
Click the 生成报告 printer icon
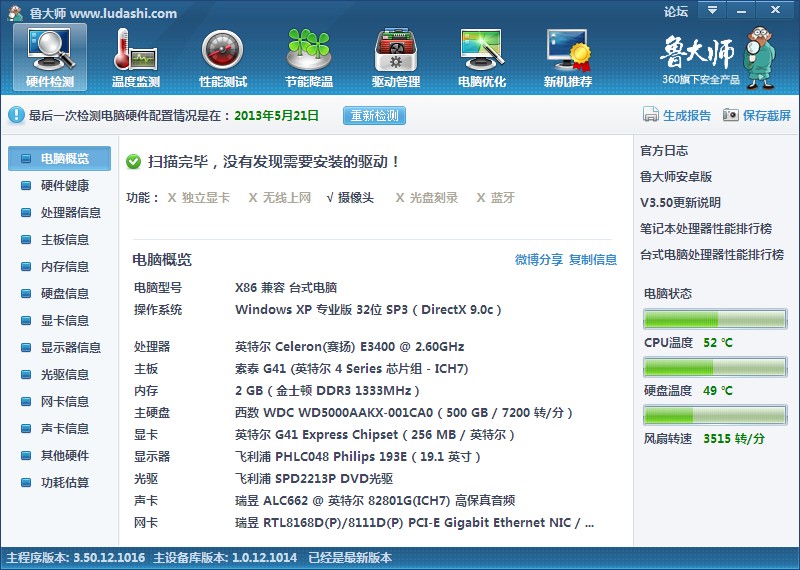coord(651,115)
